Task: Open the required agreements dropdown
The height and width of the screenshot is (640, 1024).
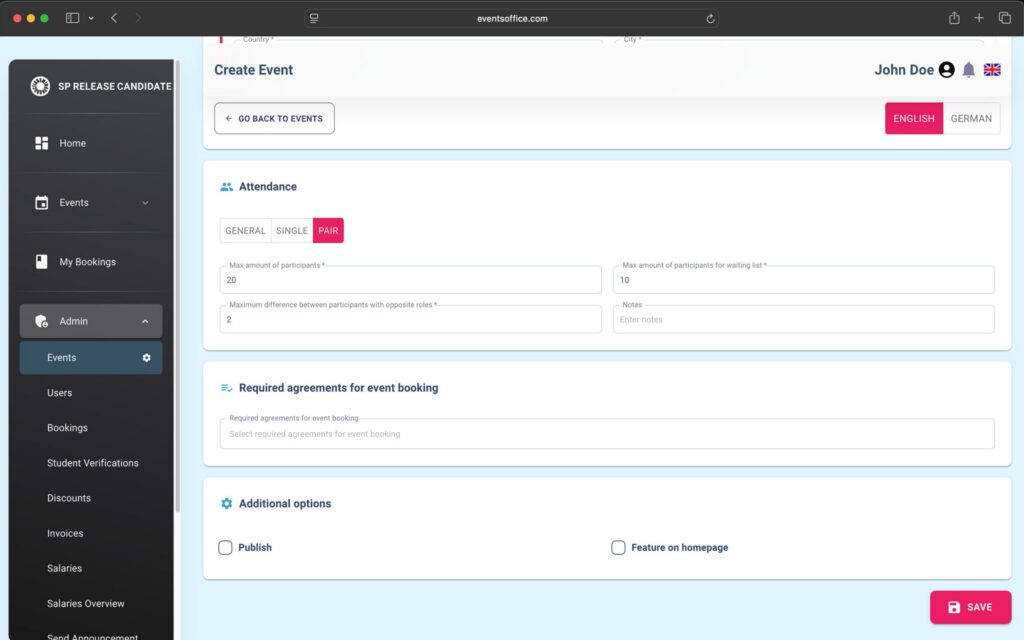Action: click(x=606, y=434)
